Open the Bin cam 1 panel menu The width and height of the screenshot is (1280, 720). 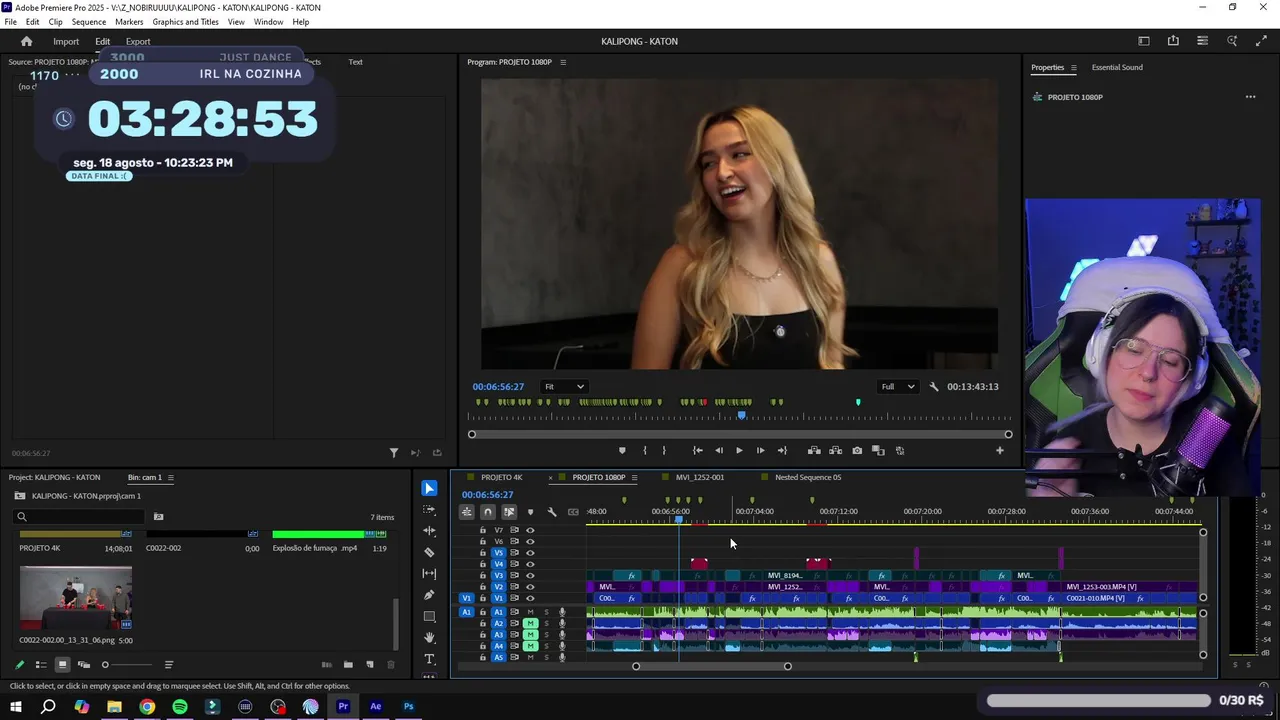point(171,478)
